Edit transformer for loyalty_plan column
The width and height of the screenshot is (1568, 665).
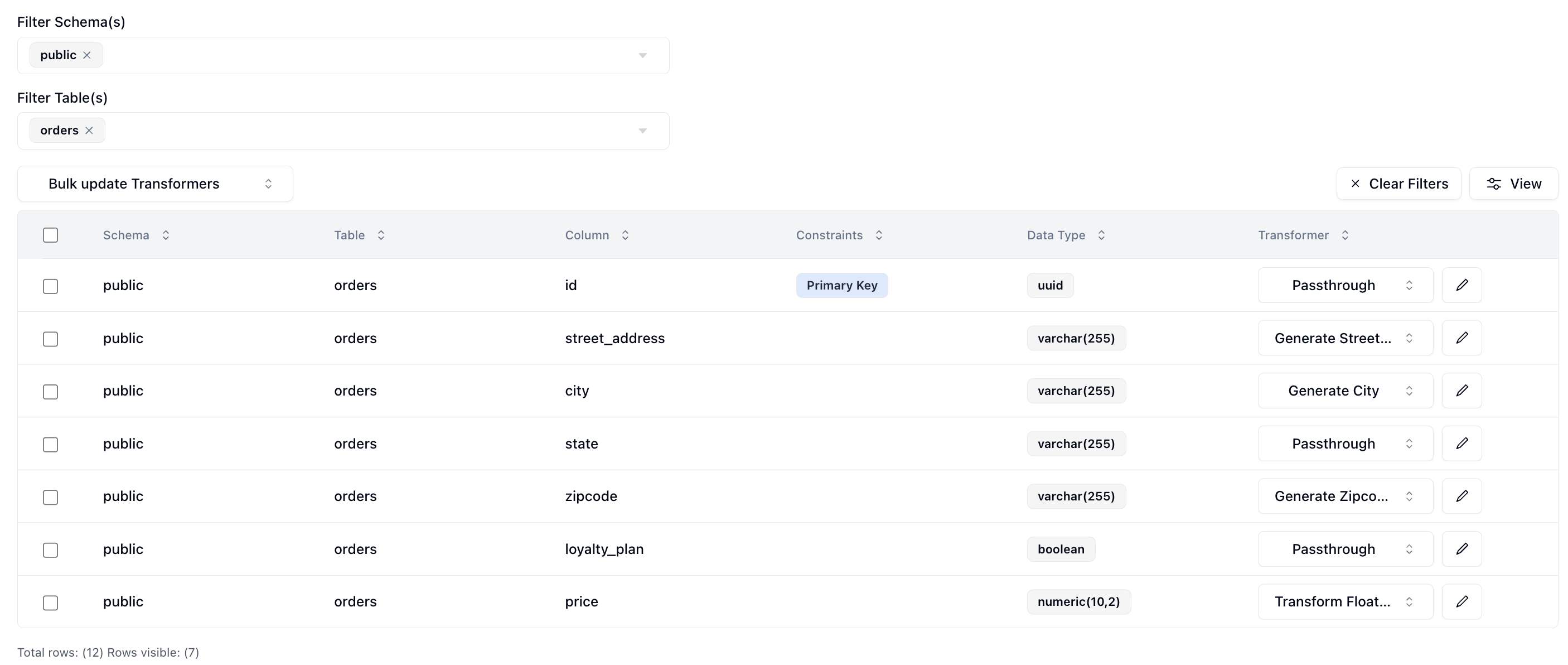pos(1461,549)
